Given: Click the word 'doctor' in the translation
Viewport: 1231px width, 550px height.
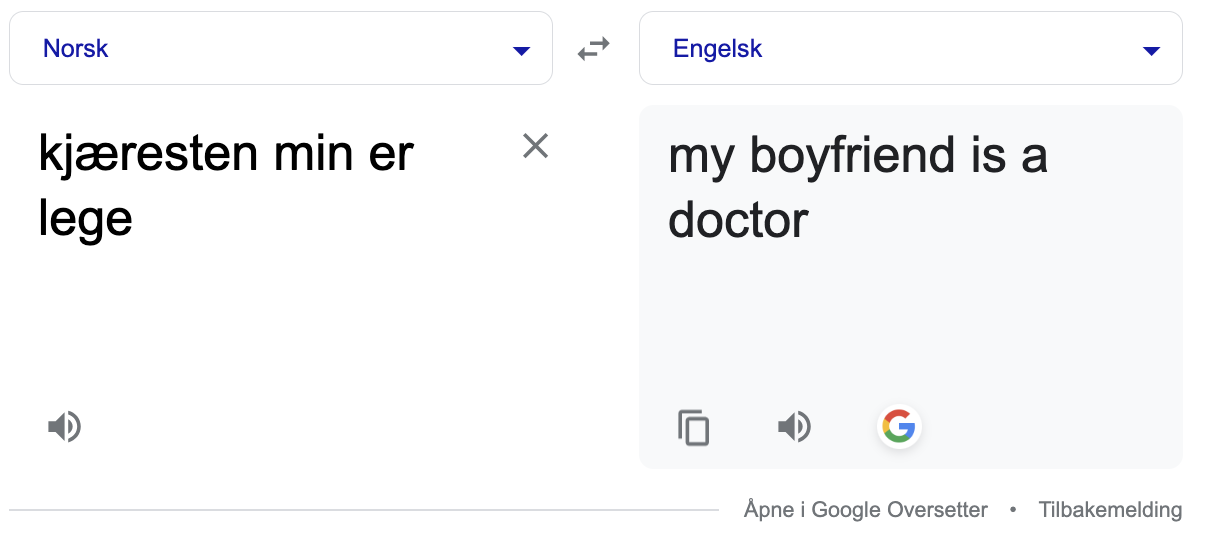Looking at the screenshot, I should pyautogui.click(x=738, y=220).
